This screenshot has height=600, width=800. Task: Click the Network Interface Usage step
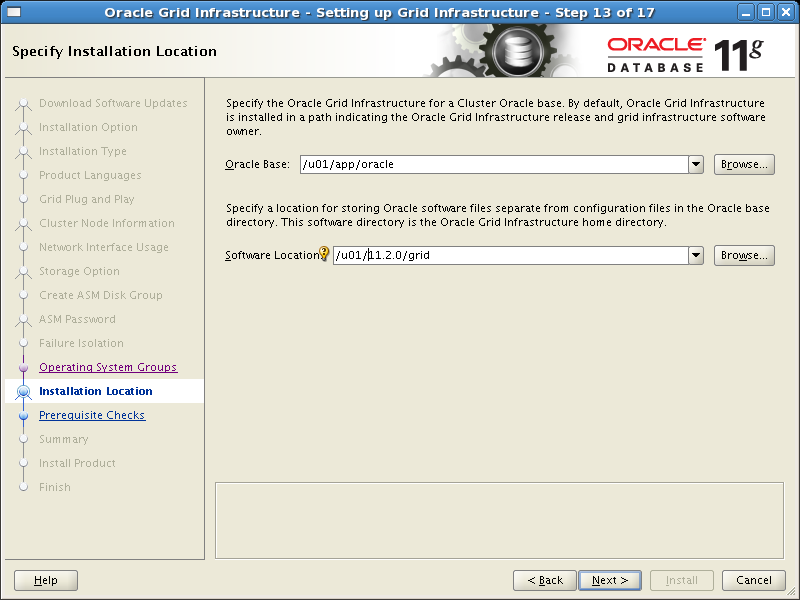pos(104,247)
